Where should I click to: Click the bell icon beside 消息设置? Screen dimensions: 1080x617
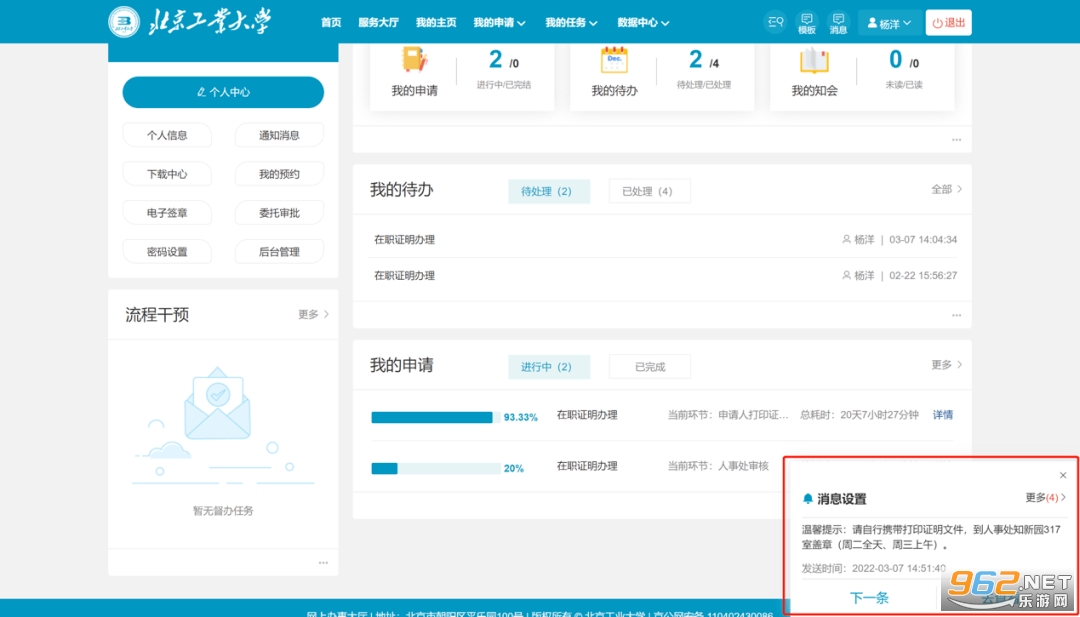tap(808, 499)
